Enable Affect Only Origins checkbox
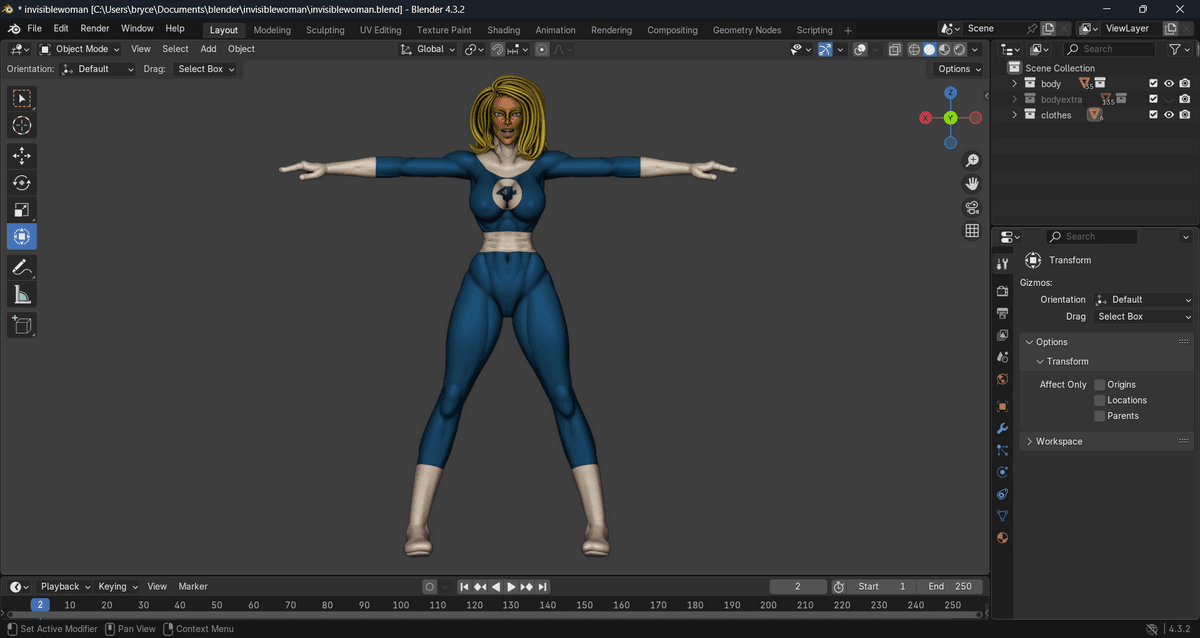Viewport: 1200px width, 638px height. pyautogui.click(x=1099, y=385)
